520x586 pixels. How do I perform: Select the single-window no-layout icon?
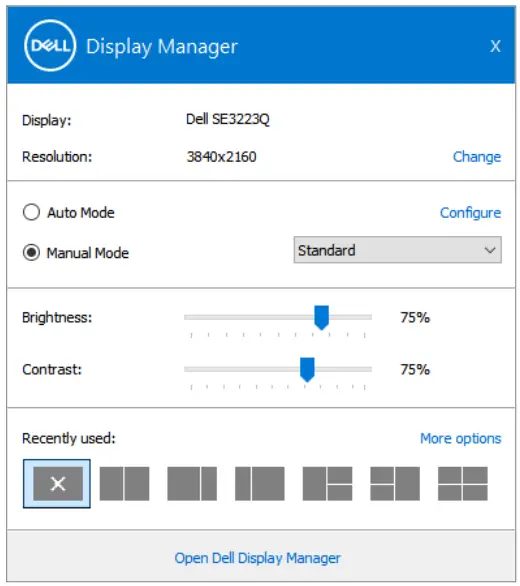[x=57, y=483]
